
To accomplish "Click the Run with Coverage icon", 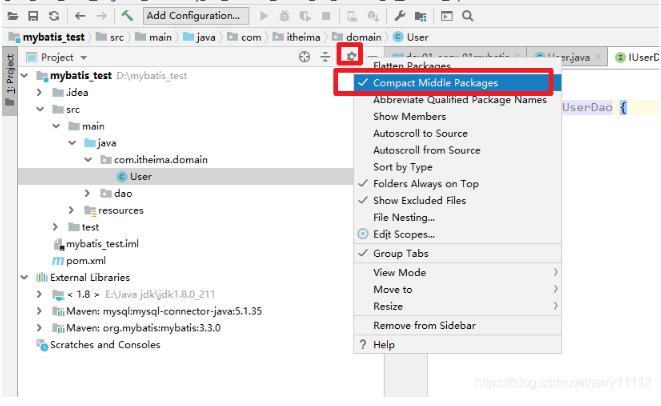I will click(305, 16).
